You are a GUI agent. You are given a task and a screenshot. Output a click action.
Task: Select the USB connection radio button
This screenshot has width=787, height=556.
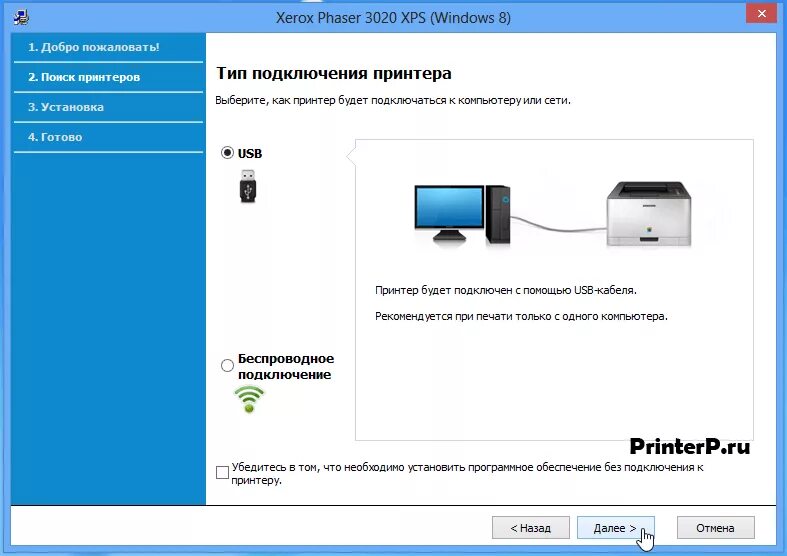click(x=227, y=153)
